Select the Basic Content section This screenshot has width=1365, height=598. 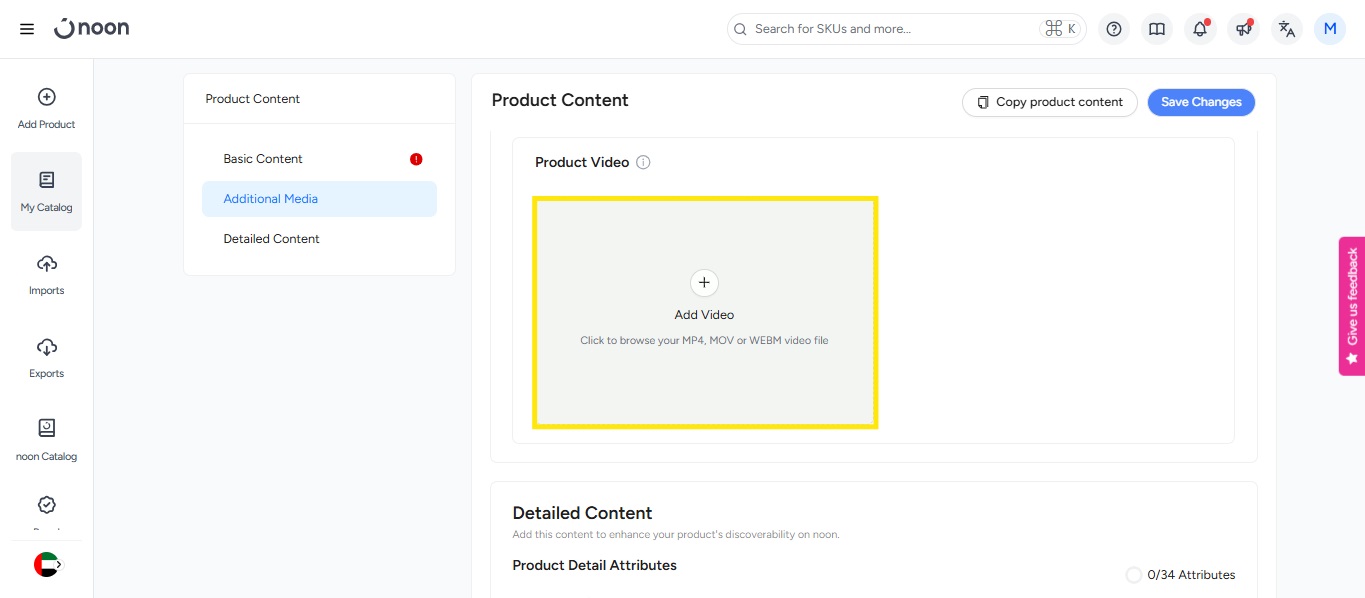click(263, 159)
